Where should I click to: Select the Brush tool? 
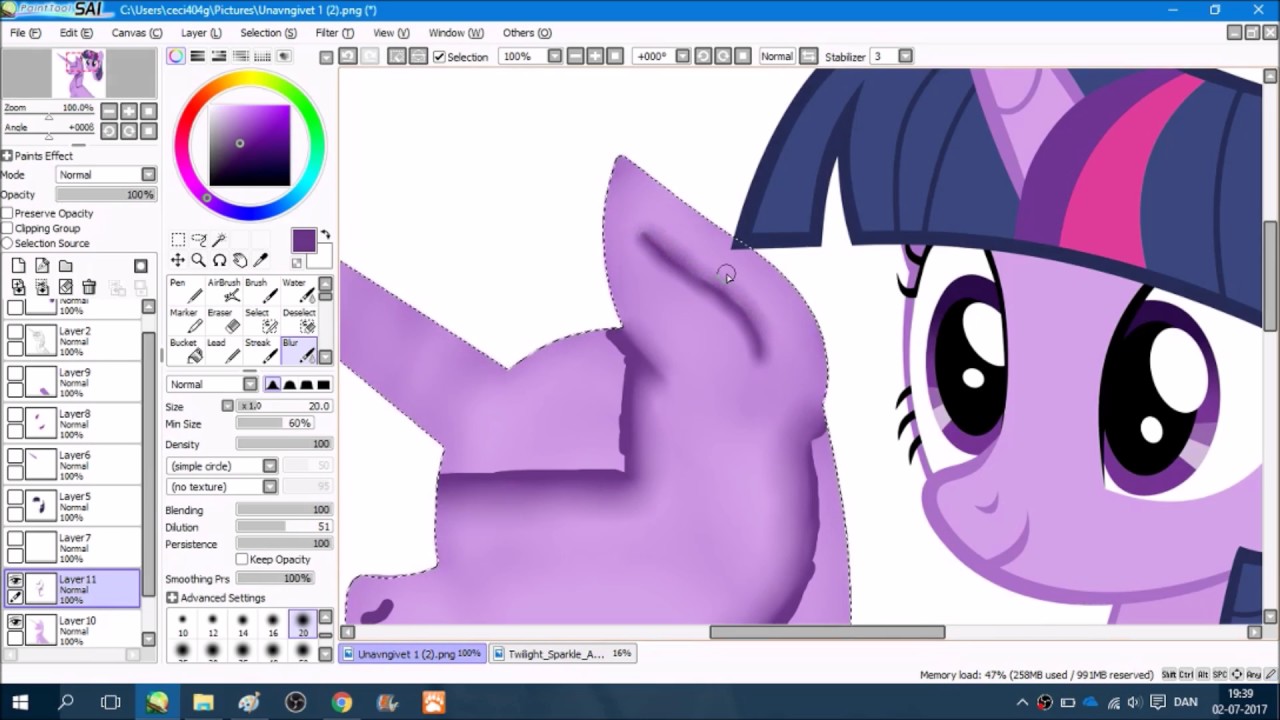262,290
